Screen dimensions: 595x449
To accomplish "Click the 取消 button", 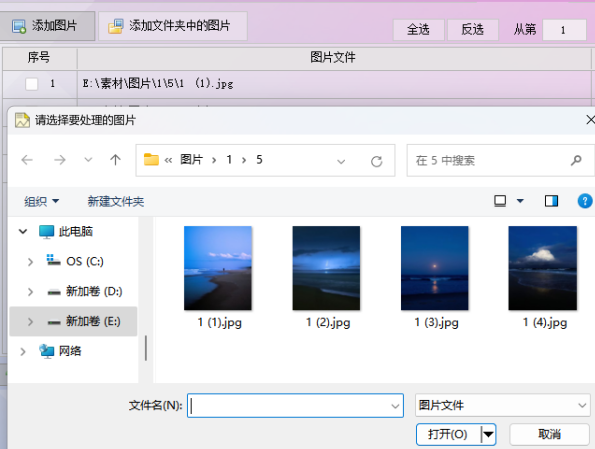I will coord(549,434).
